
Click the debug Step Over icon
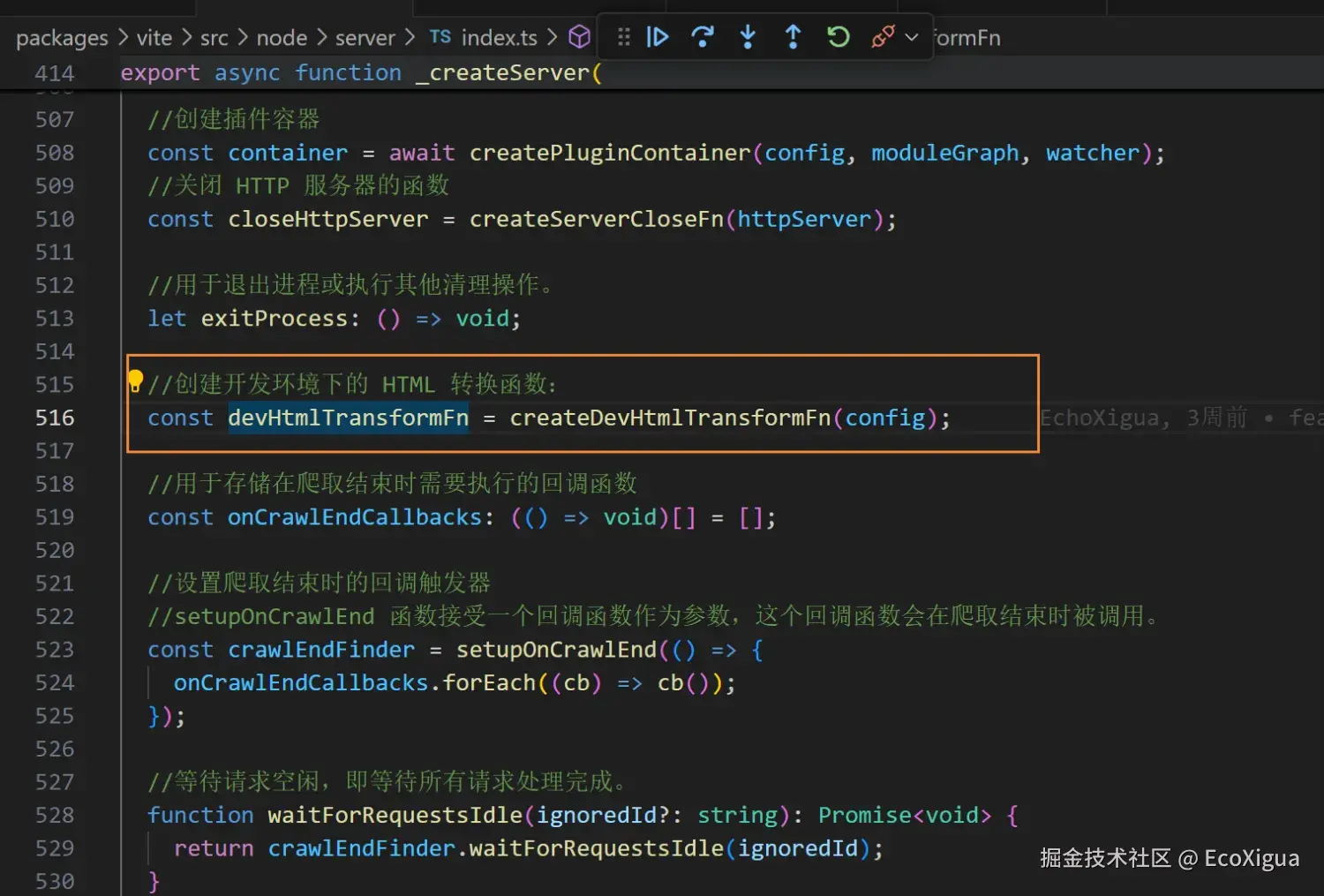(703, 37)
